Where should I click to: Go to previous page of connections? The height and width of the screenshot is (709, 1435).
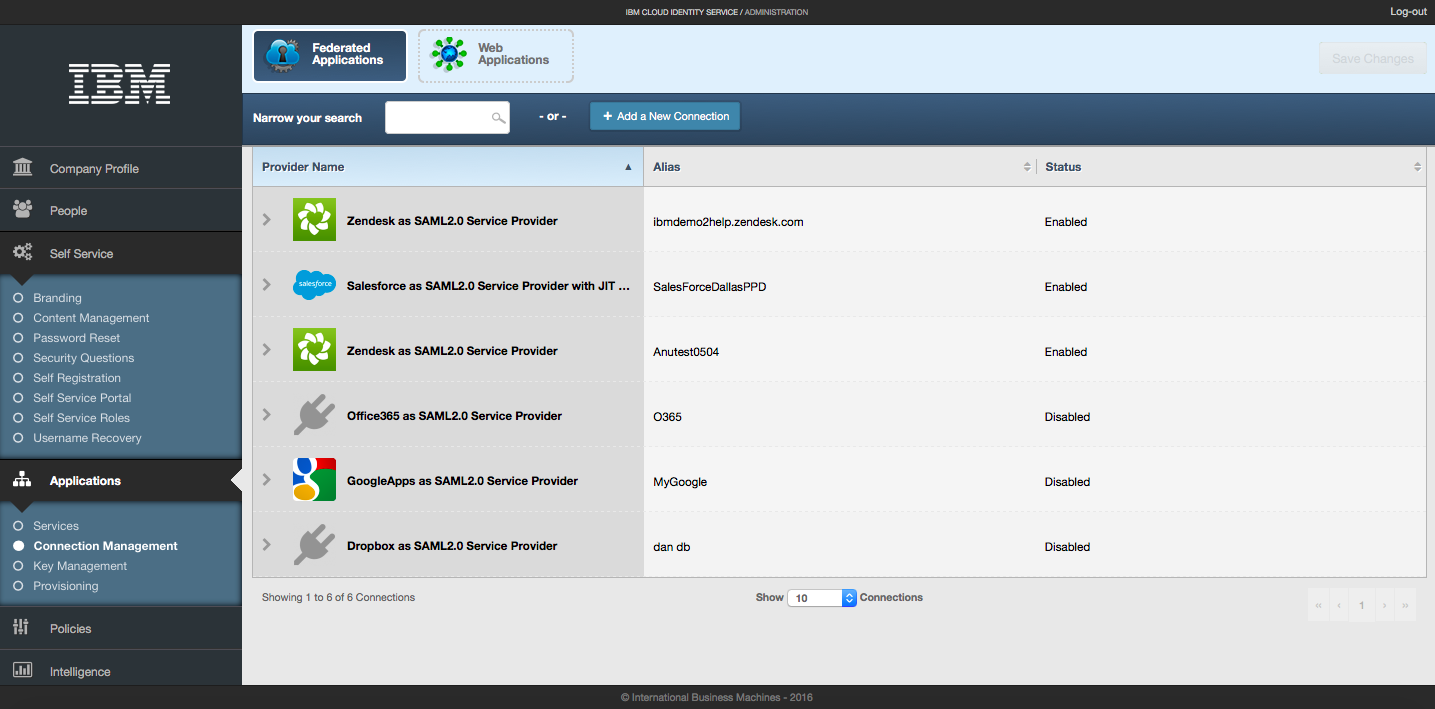[1339, 605]
